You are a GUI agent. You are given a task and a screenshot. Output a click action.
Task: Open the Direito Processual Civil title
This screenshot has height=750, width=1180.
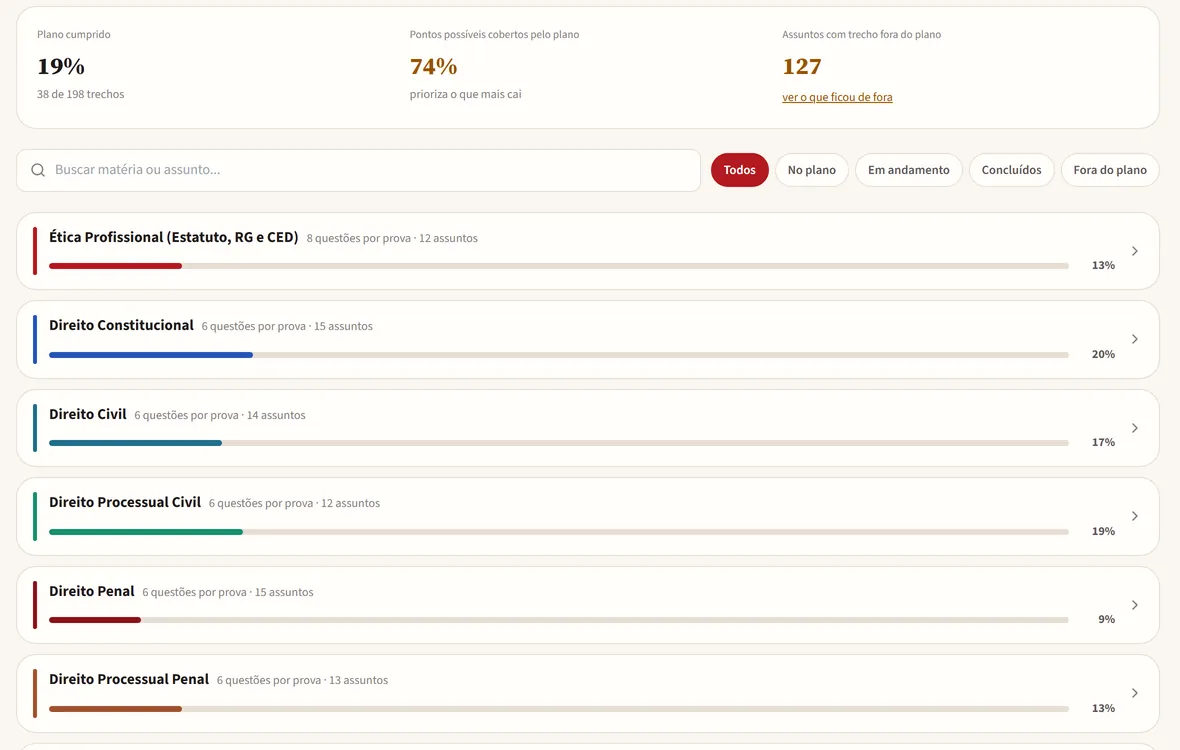point(125,502)
